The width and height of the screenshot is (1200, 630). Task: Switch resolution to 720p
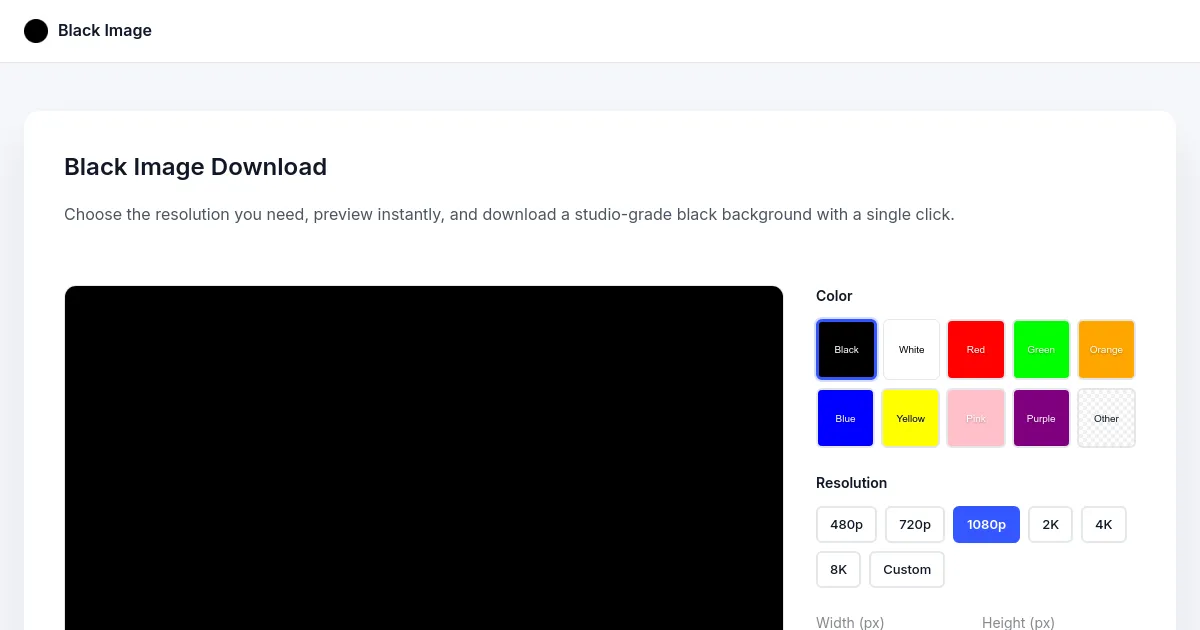tap(914, 524)
